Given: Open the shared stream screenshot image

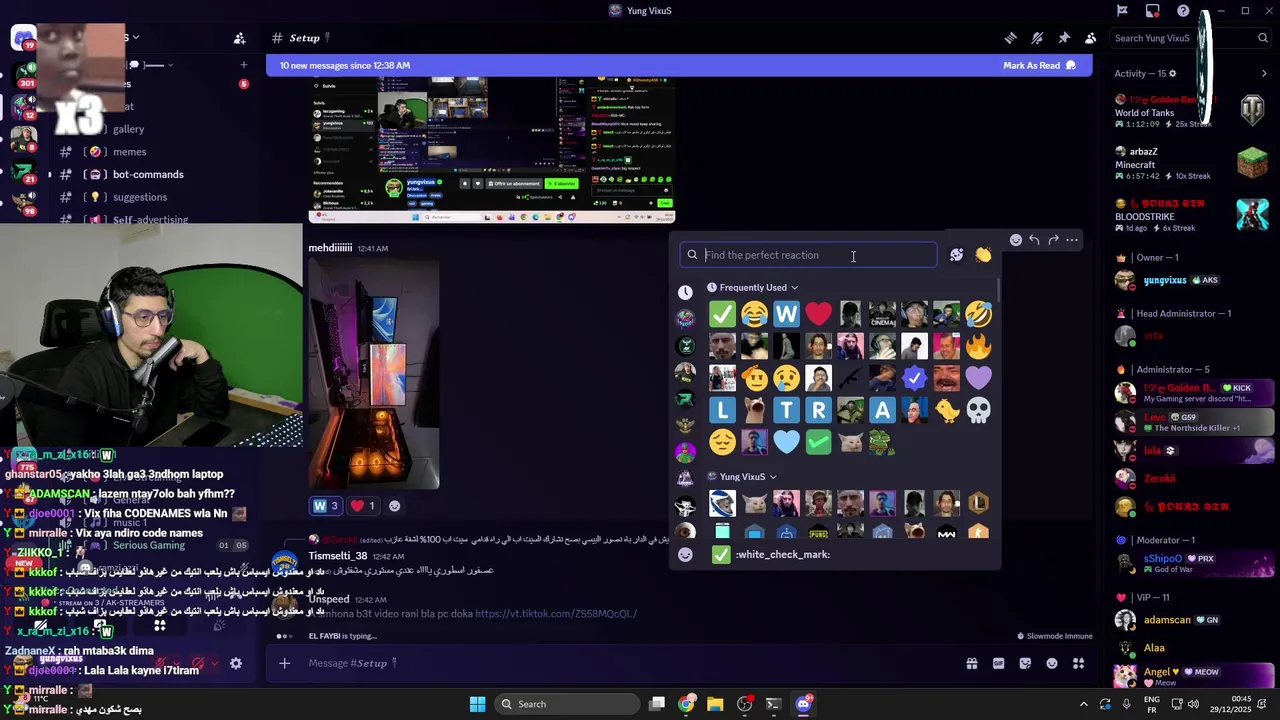Looking at the screenshot, I should (492, 150).
